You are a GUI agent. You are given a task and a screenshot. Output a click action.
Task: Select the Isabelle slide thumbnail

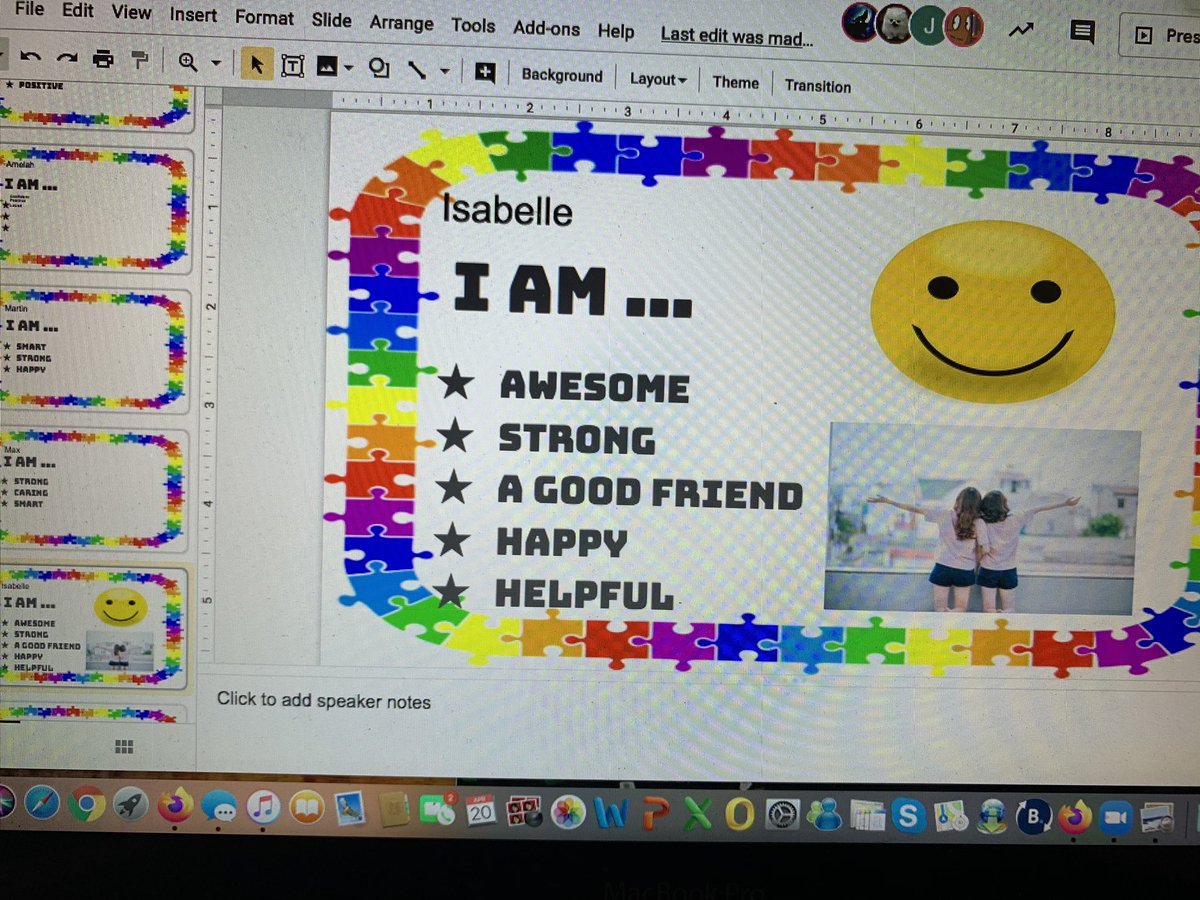pyautogui.click(x=95, y=629)
